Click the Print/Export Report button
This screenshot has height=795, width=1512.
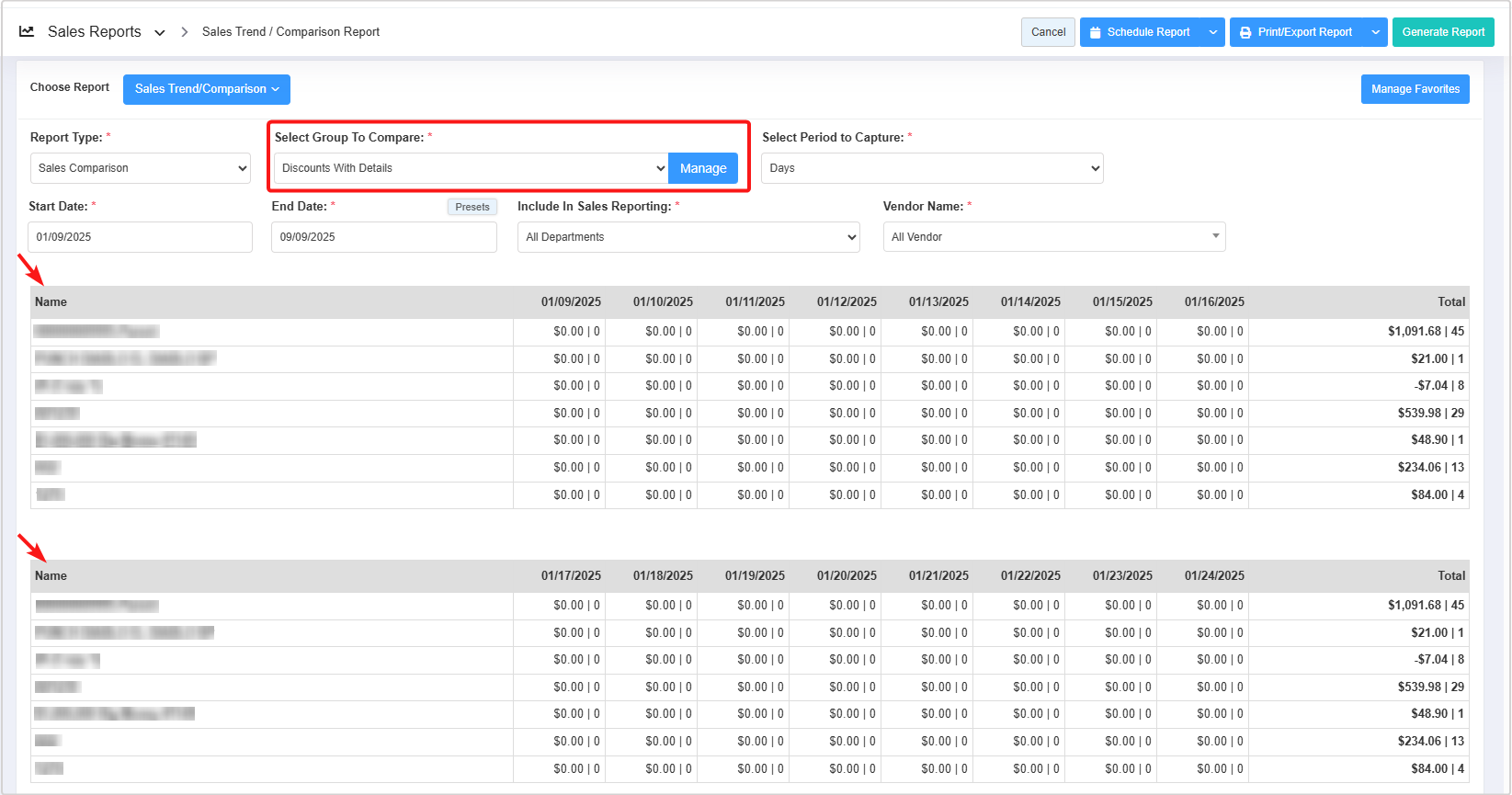[1296, 32]
